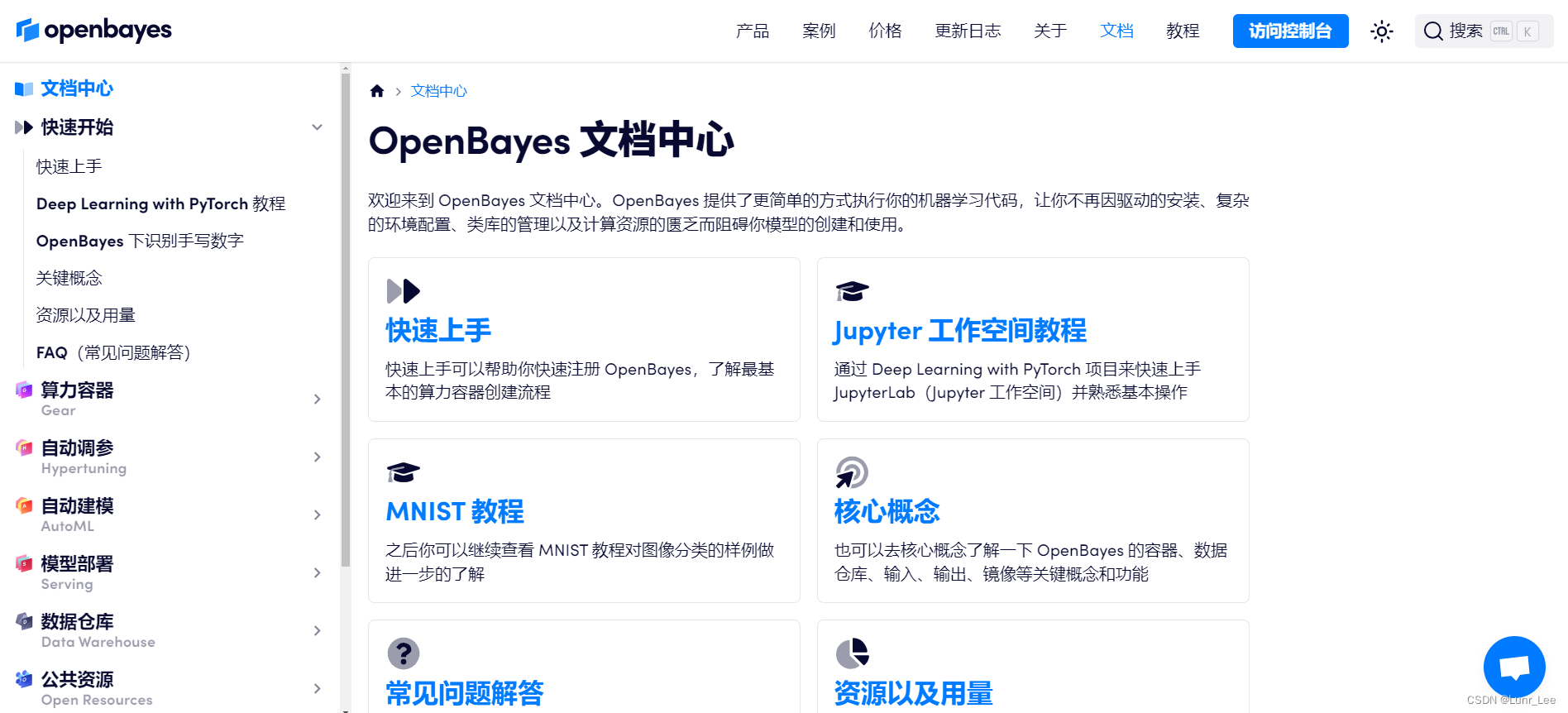Click question mark icon on 常见问题解答 card
This screenshot has height=713, width=1568.
[404, 653]
